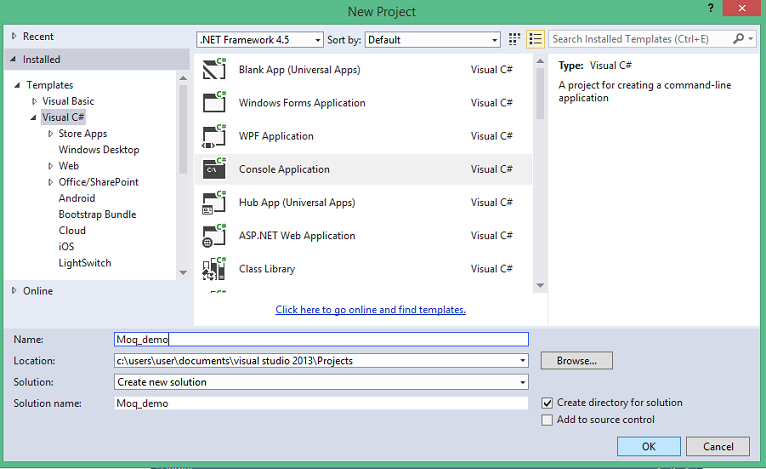Switch to medium icons list view
This screenshot has height=469, width=766.
pyautogui.click(x=535, y=39)
